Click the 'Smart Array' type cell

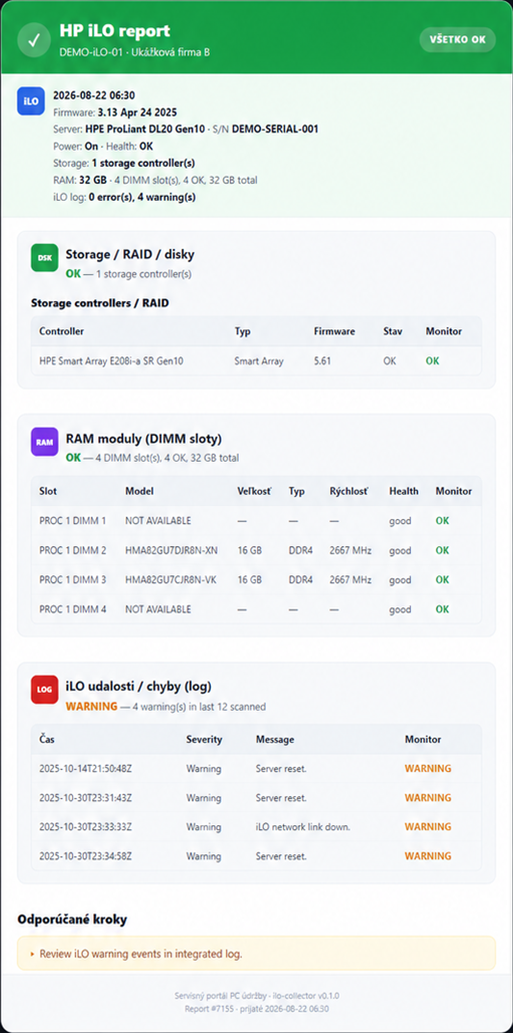259,361
